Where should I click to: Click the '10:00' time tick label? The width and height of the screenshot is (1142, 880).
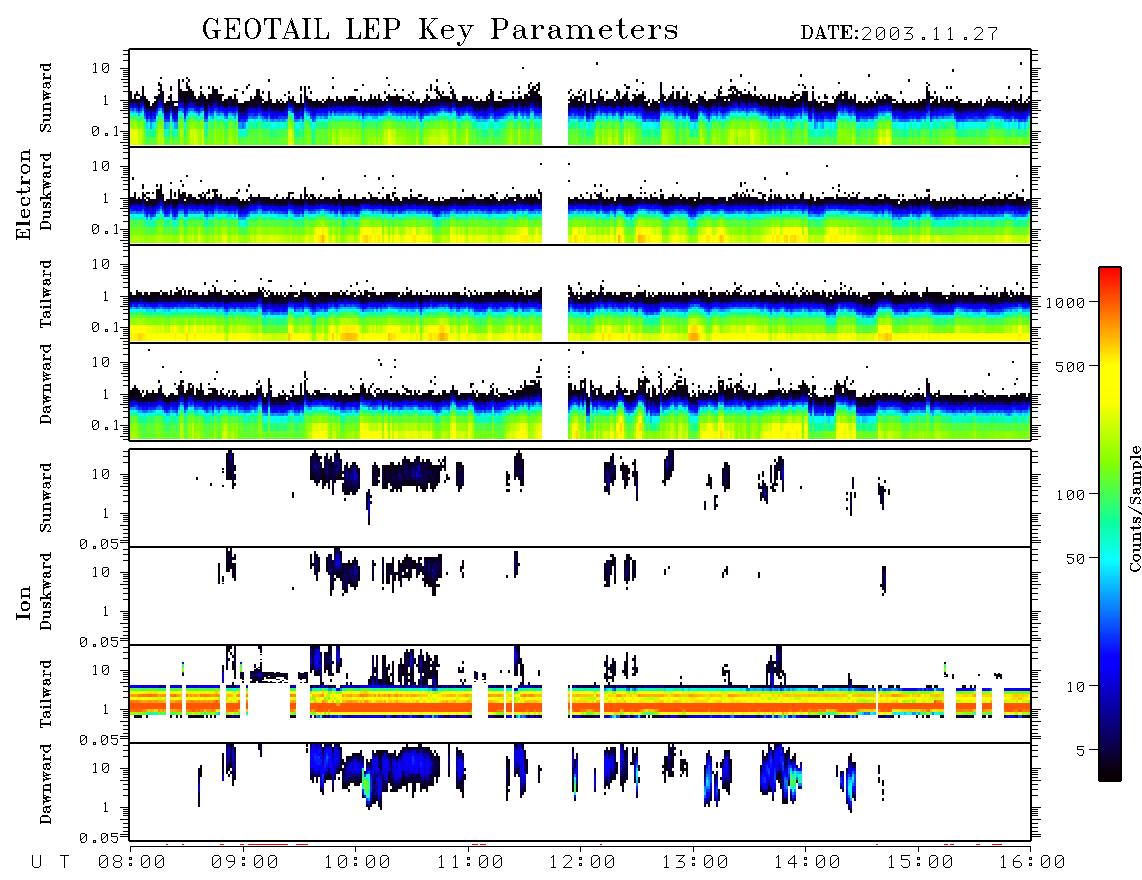358,862
